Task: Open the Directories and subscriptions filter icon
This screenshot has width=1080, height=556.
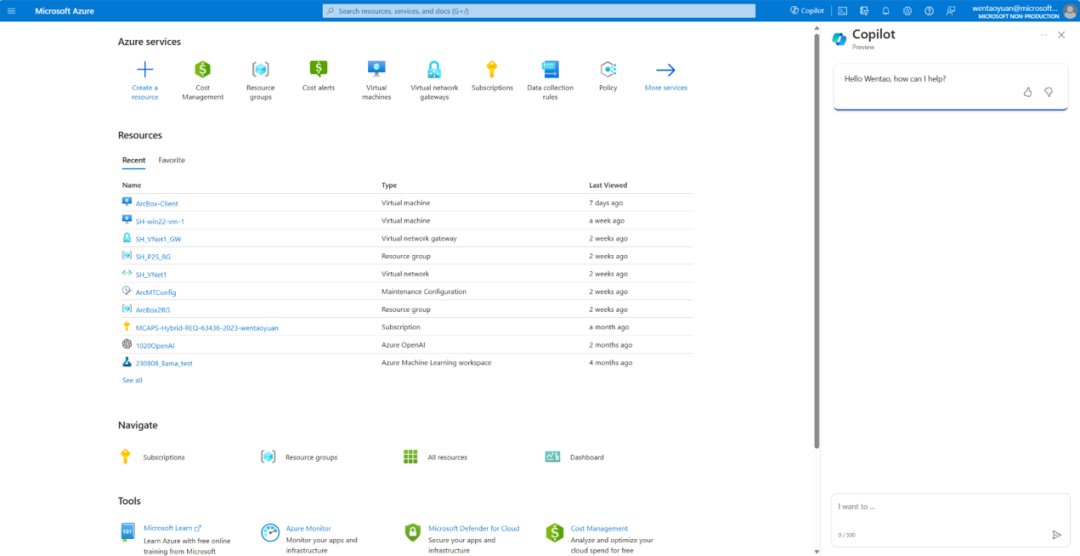Action: [x=864, y=11]
